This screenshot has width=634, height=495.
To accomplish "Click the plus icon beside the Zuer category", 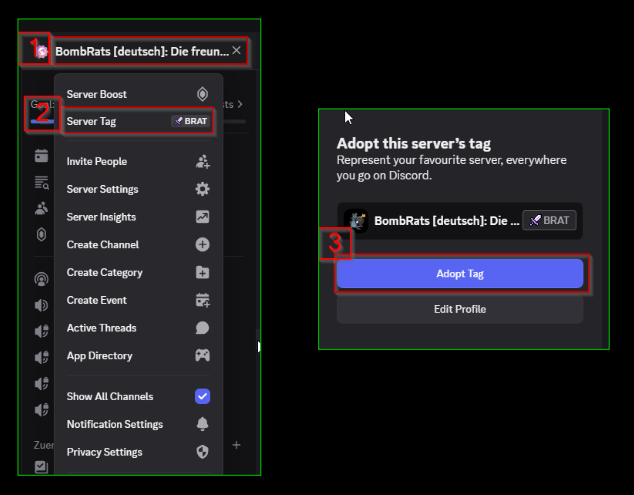I will click(x=237, y=445).
